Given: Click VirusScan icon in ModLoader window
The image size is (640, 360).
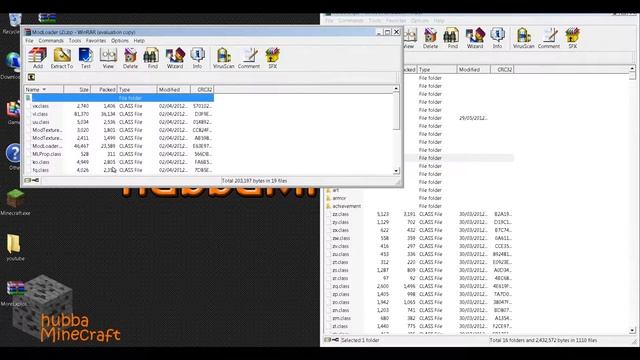Looking at the screenshot, I should pyautogui.click(x=224, y=58).
